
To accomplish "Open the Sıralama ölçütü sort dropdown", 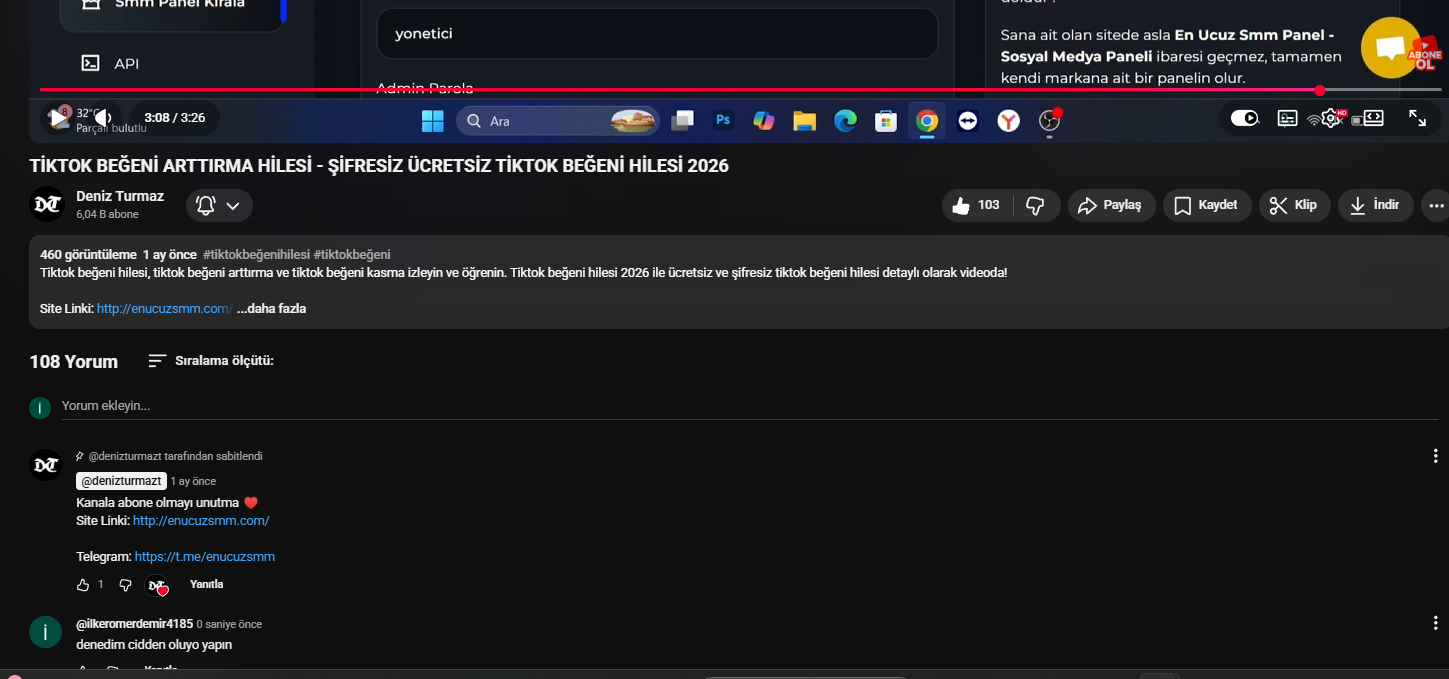I will (x=211, y=361).
